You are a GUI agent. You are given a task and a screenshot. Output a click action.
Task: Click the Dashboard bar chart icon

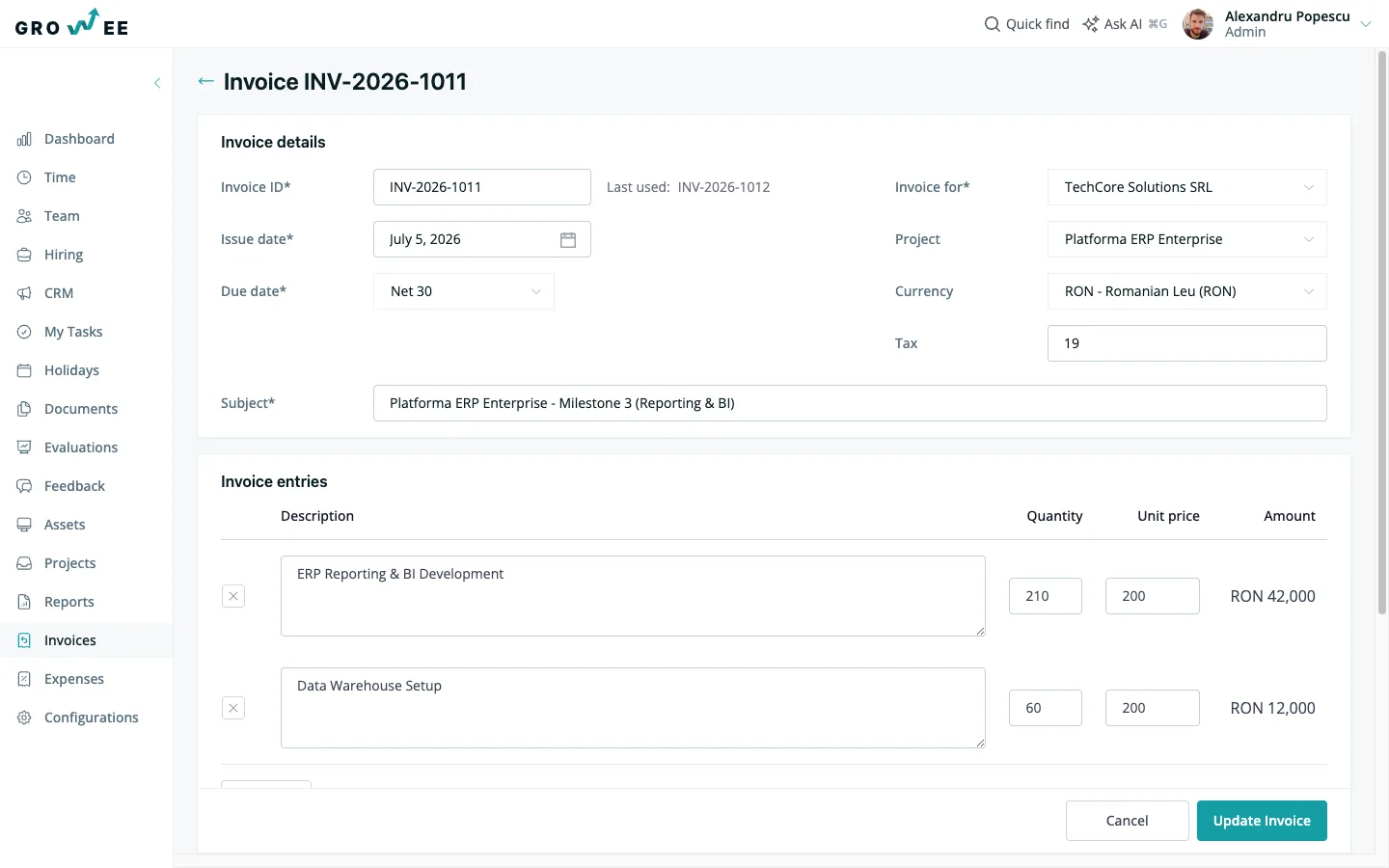tap(24, 139)
